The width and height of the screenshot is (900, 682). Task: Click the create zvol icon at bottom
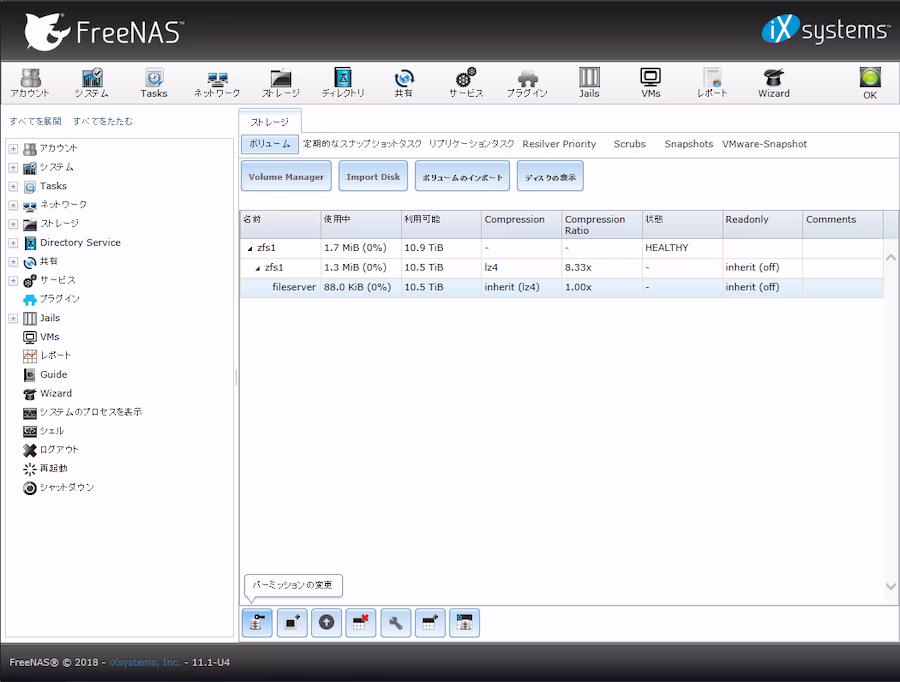coord(464,623)
